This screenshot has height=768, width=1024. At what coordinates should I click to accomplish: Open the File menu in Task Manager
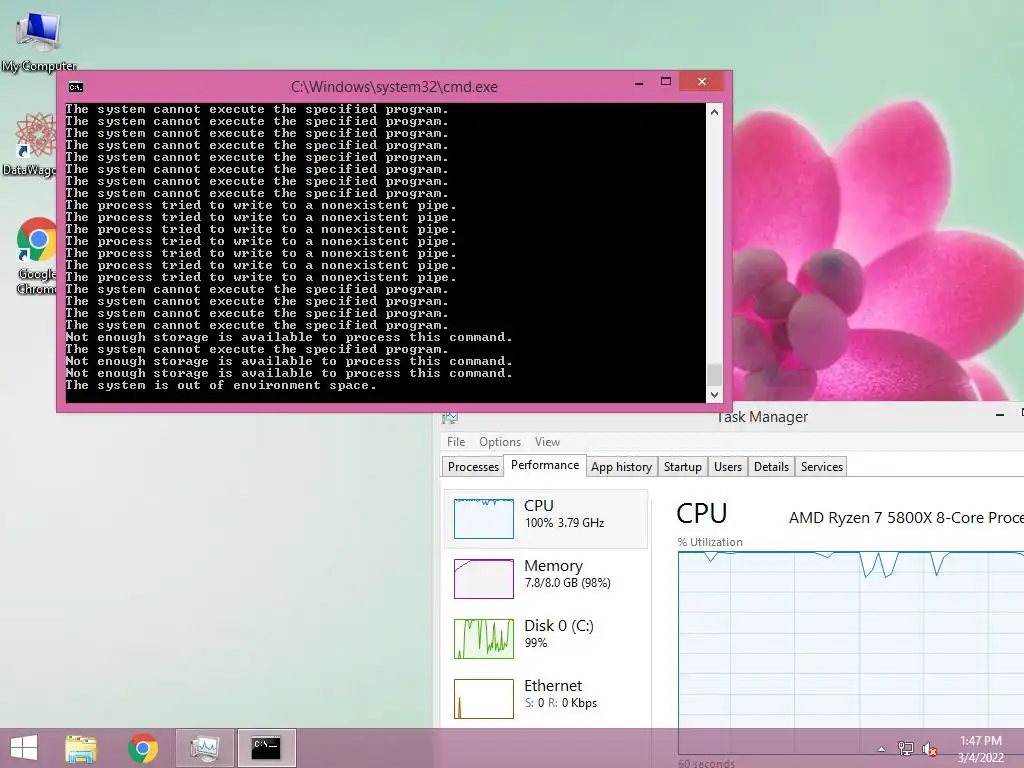coord(456,442)
